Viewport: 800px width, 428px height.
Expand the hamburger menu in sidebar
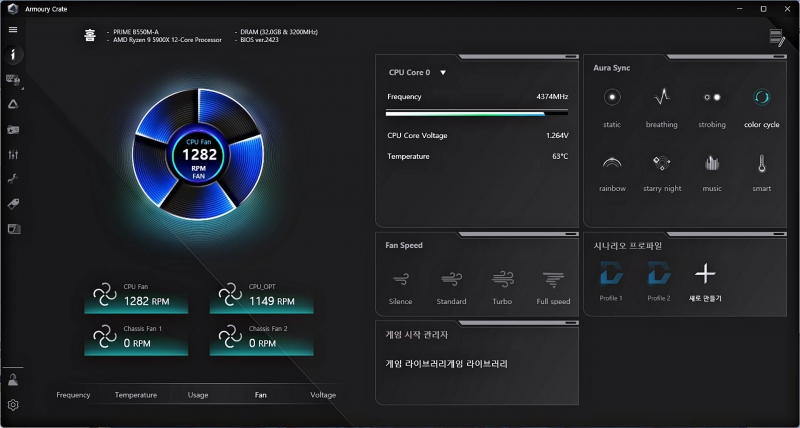(x=13, y=29)
